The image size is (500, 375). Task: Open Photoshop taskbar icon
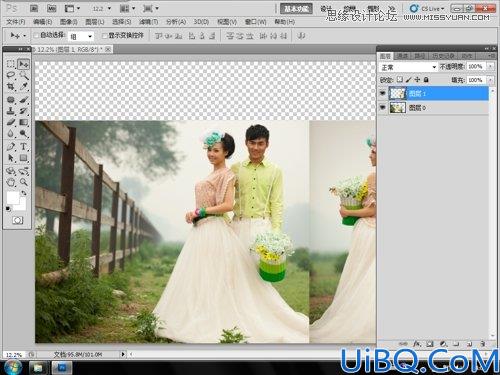pyautogui.click(x=62, y=368)
